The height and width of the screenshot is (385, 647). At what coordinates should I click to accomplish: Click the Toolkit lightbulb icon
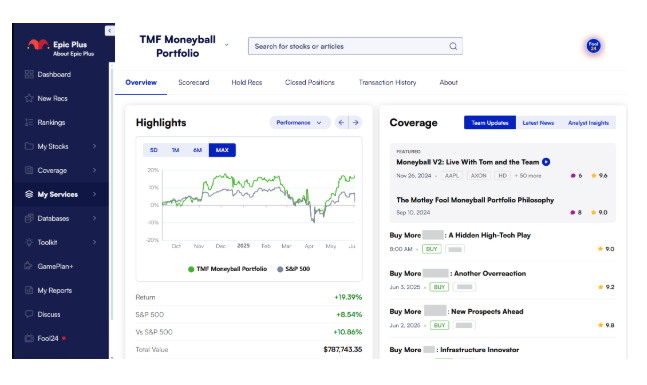29,242
